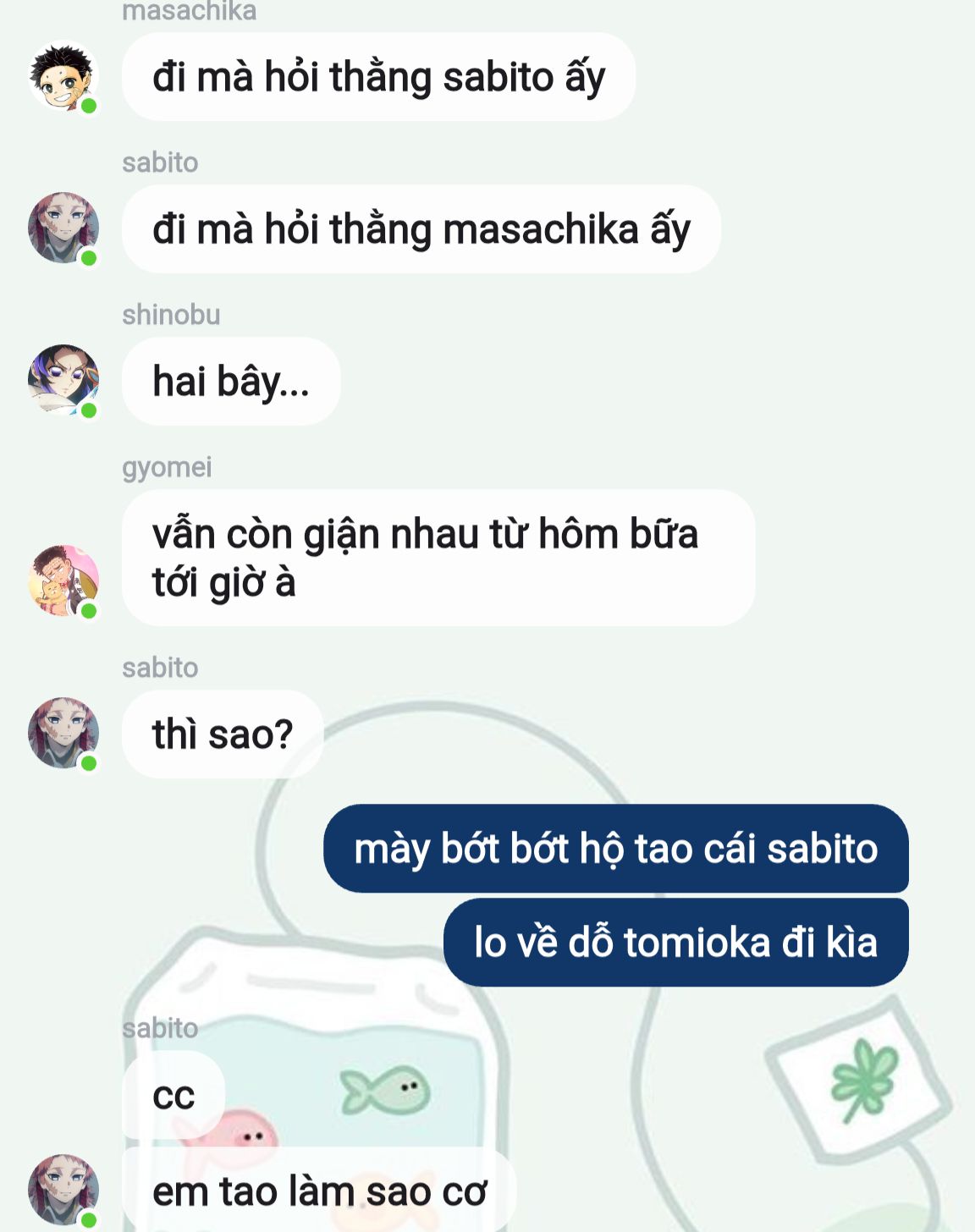975x1232 pixels.
Task: Select message "đi mà hỏi thằng masachika ấy"
Action: (x=421, y=229)
